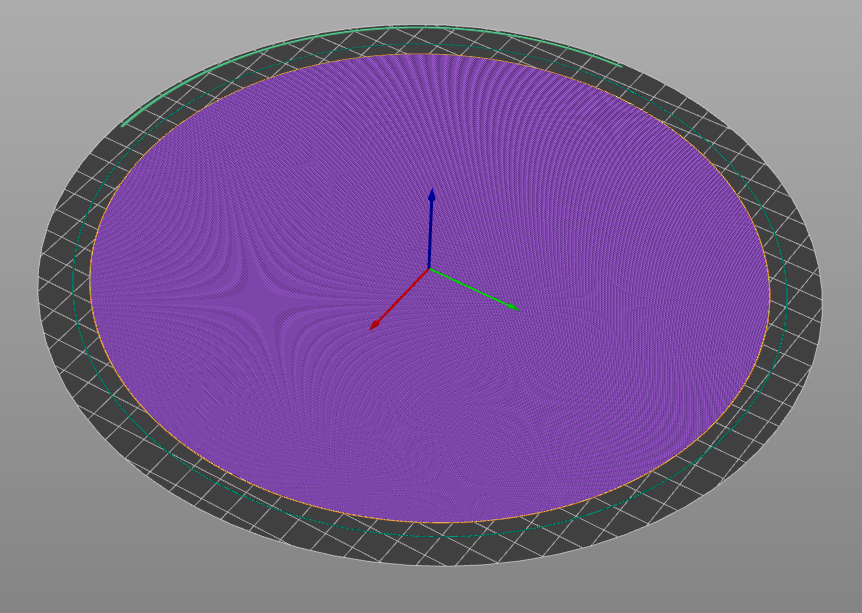862x613 pixels.
Task: Click the red X axis arrow
Action: coord(399,300)
